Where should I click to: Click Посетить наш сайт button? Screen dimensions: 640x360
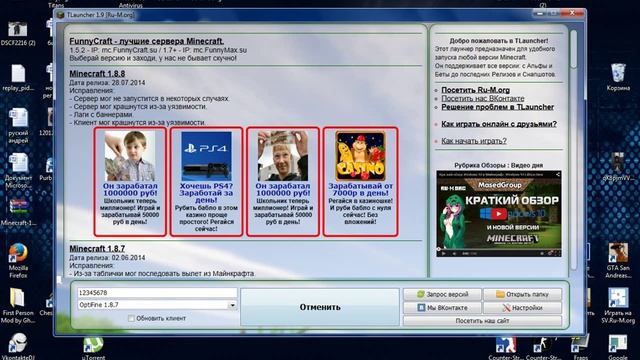[x=482, y=321]
